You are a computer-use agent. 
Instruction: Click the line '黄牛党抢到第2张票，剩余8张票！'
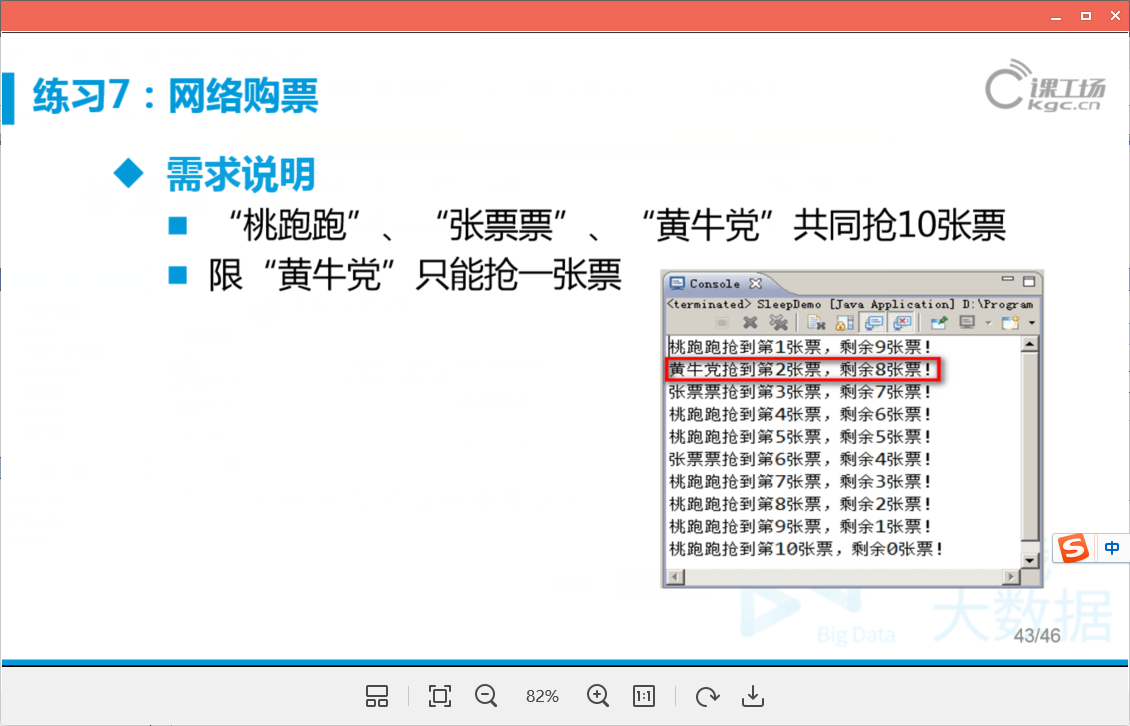[800, 369]
